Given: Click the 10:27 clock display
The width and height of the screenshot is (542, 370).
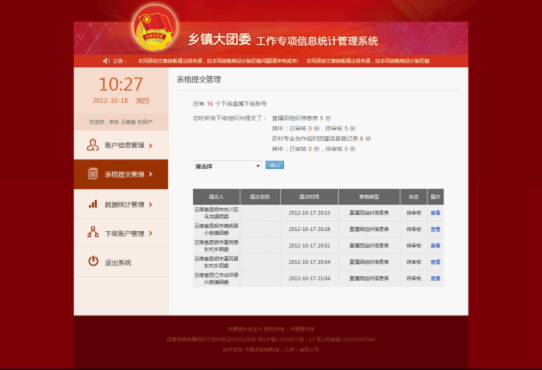Looking at the screenshot, I should pyautogui.click(x=121, y=84).
